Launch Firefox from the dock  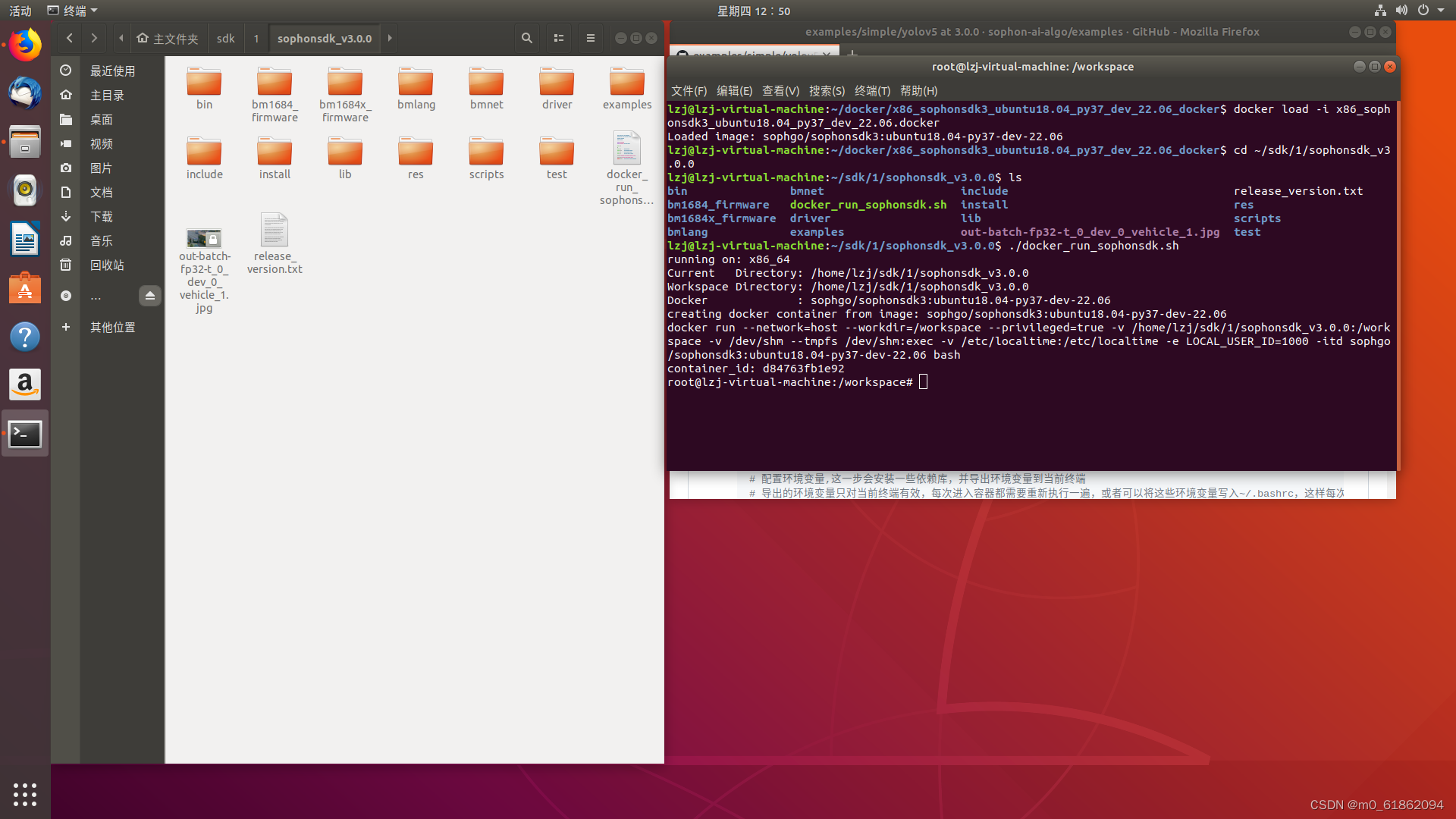(x=25, y=45)
